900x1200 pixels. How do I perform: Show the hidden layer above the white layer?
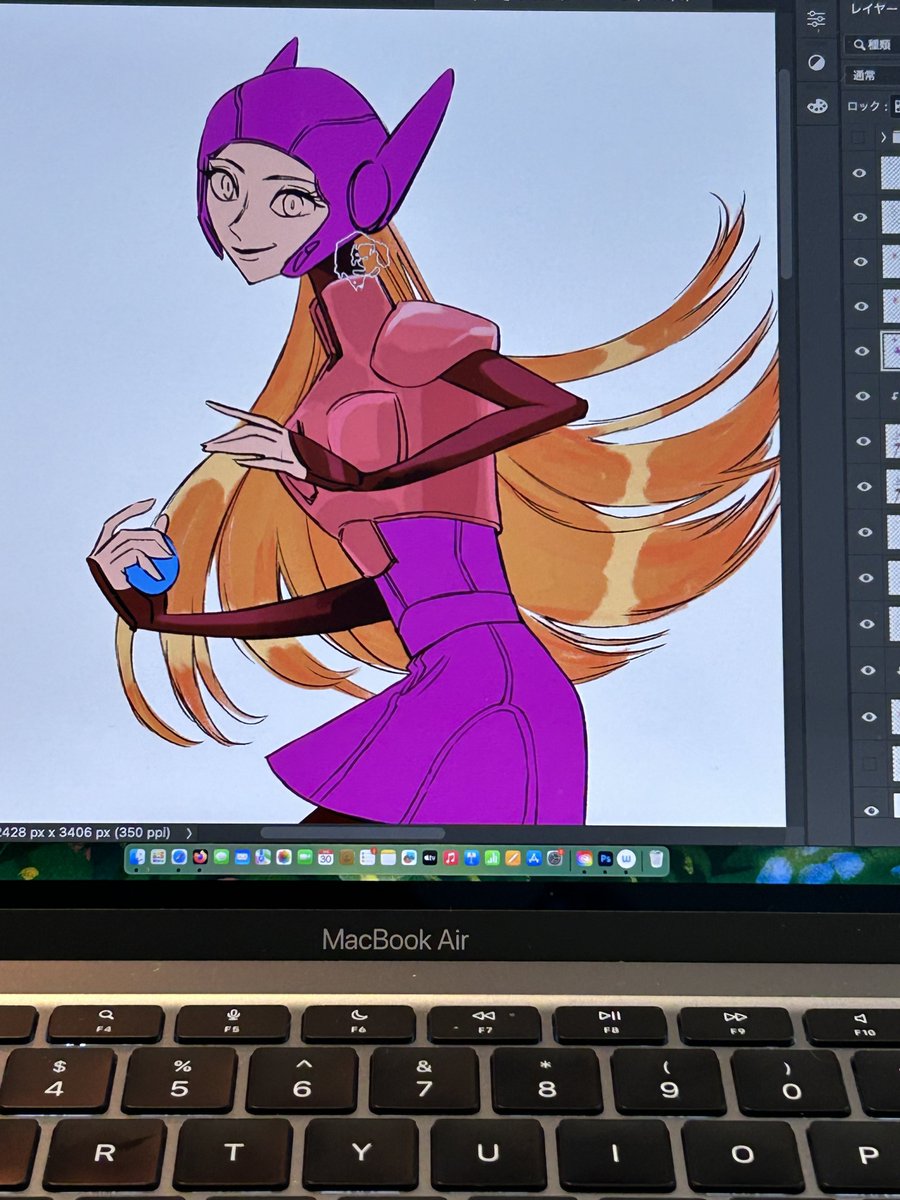pos(869,765)
